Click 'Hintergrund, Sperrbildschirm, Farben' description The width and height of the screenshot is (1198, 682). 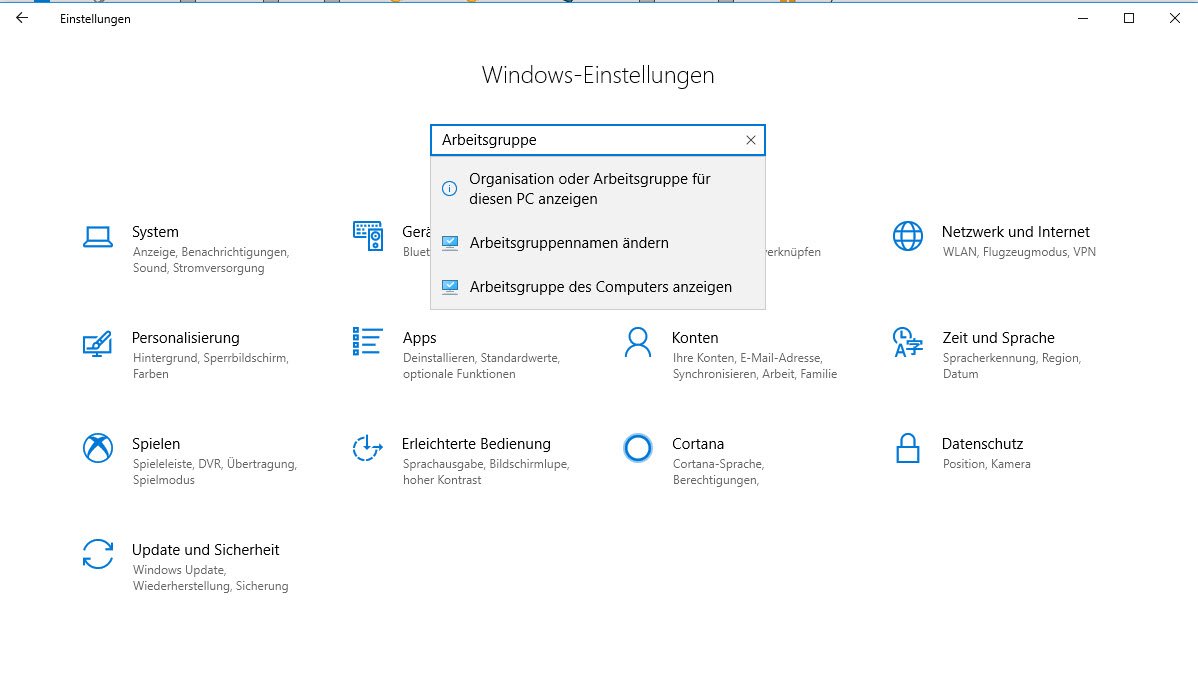coord(210,366)
